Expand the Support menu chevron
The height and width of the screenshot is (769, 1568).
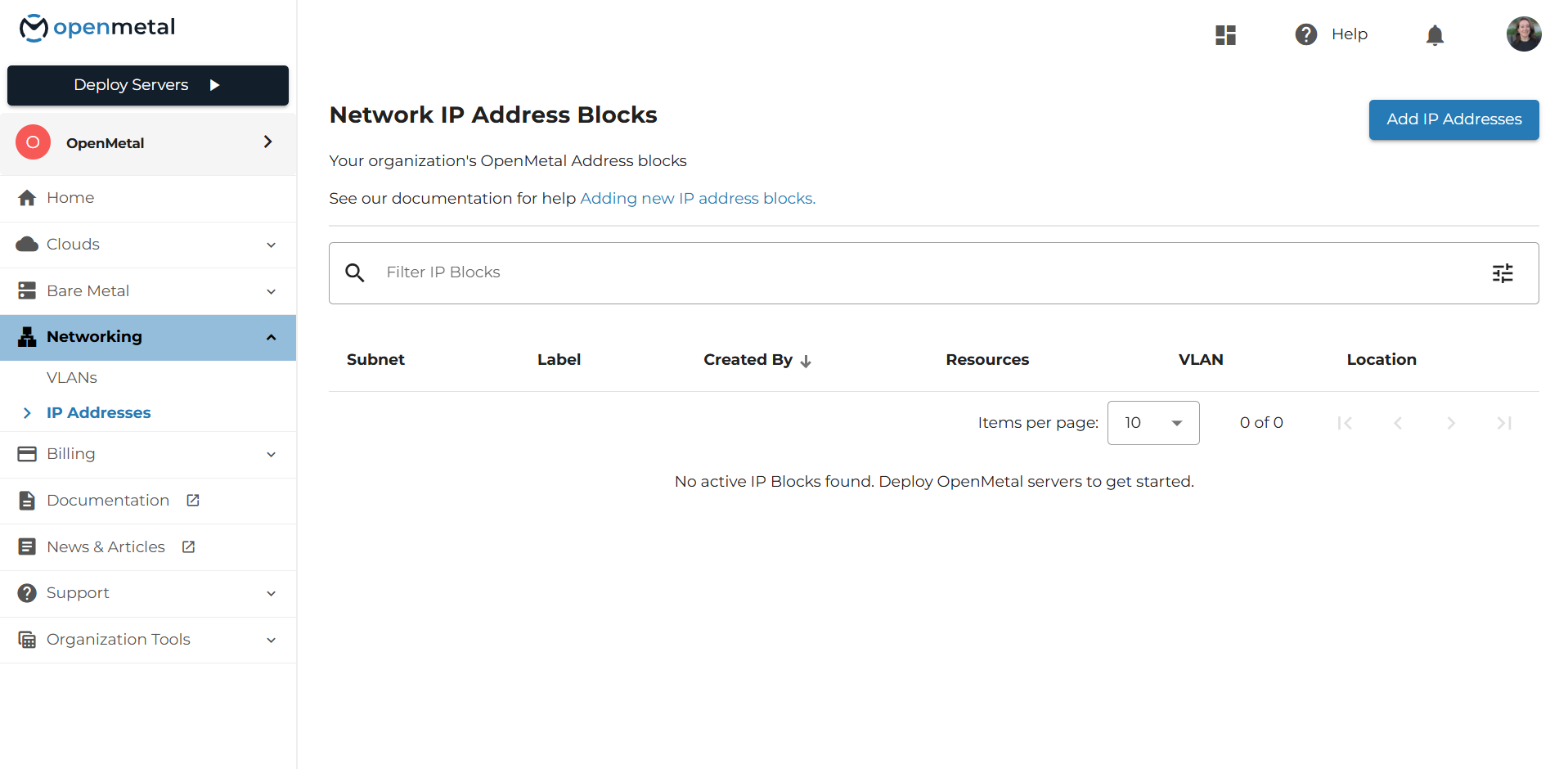coord(272,594)
